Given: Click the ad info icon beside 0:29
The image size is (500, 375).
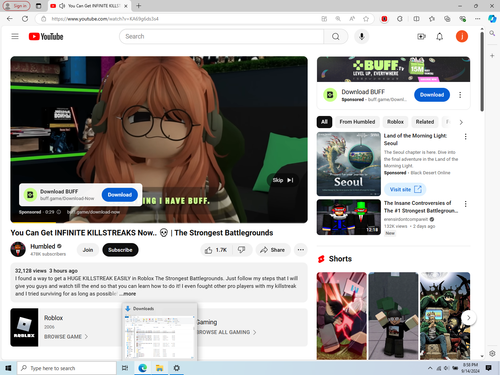Looking at the screenshot, I should (59, 212).
